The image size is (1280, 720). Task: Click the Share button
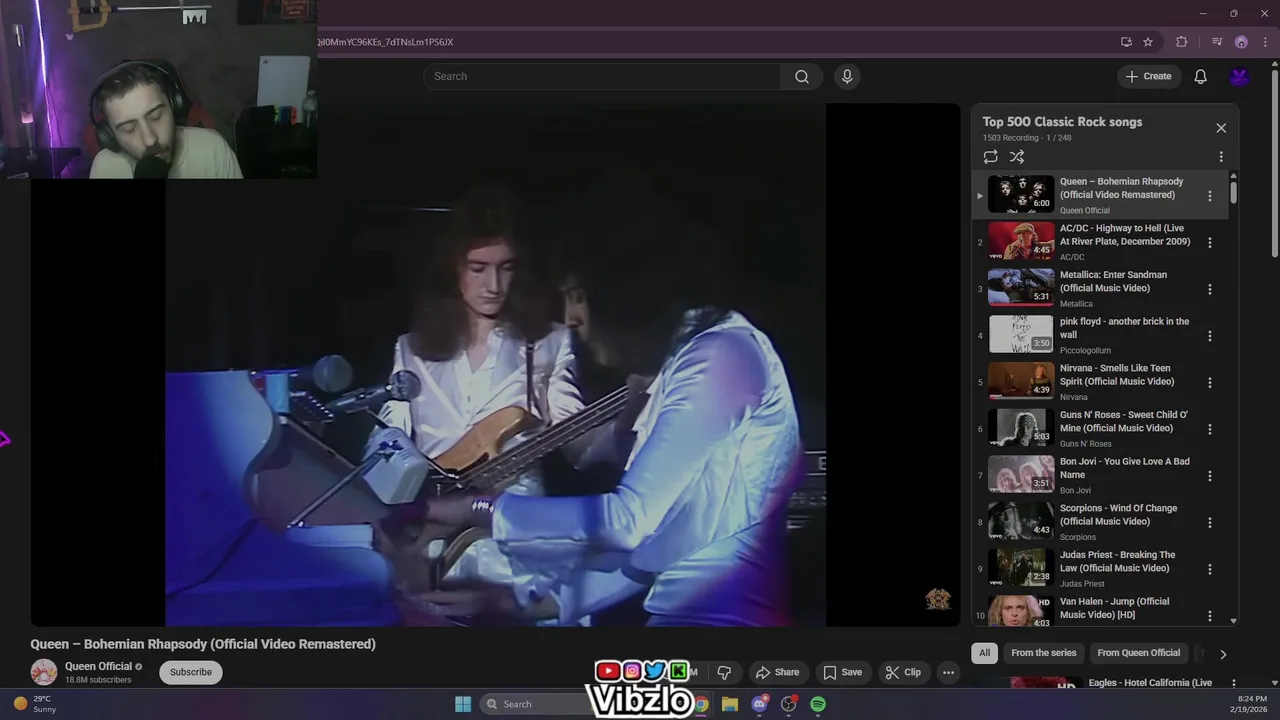click(777, 672)
